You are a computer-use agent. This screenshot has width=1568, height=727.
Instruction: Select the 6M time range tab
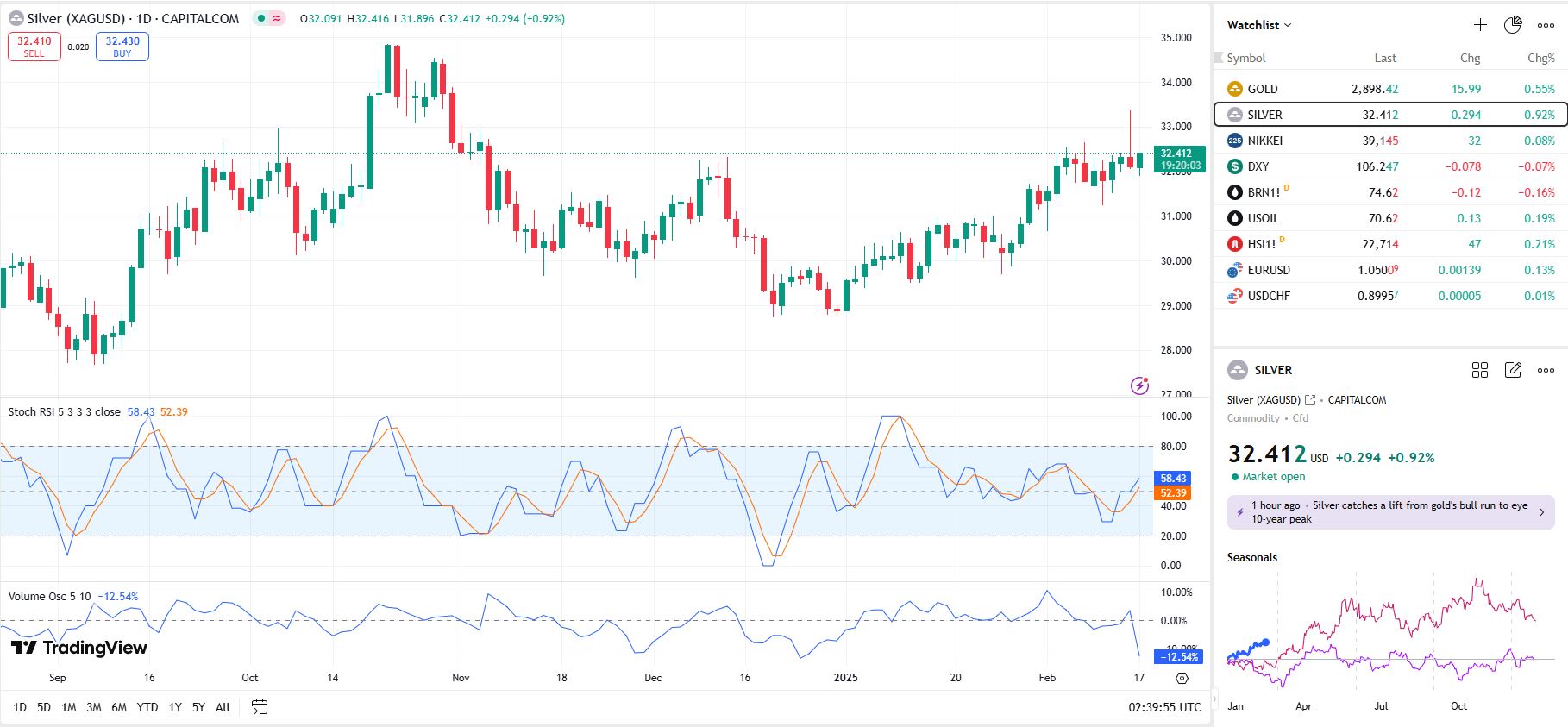coord(119,707)
